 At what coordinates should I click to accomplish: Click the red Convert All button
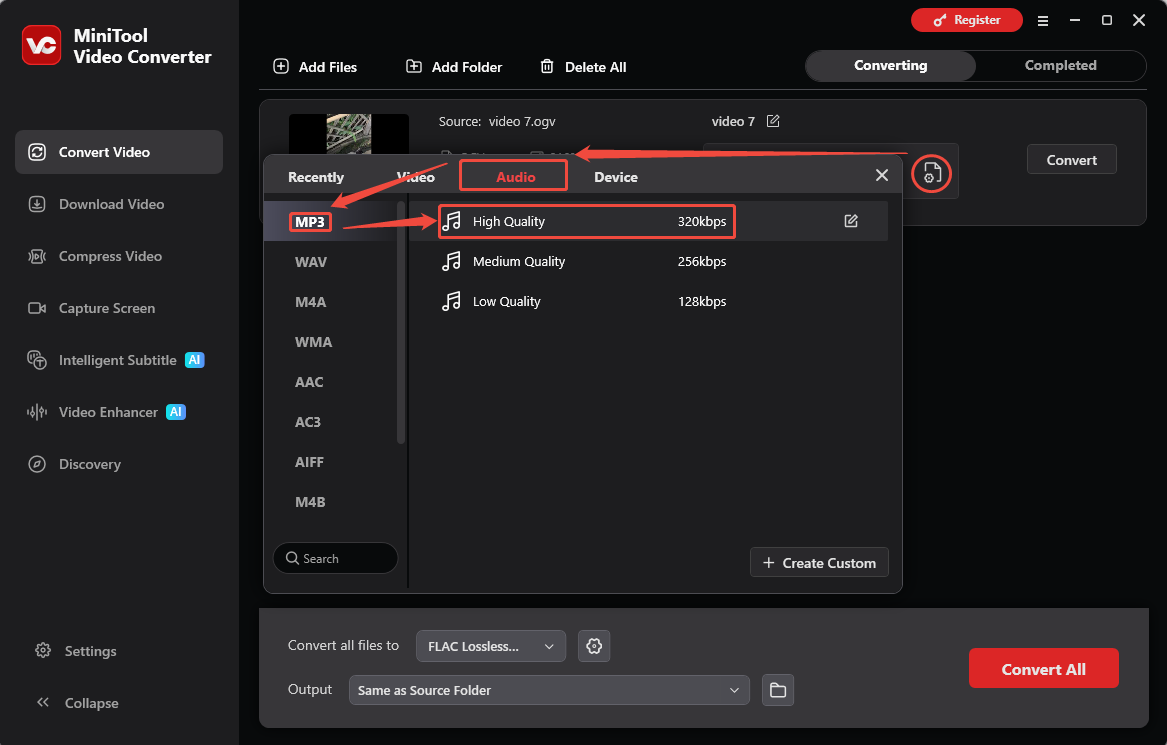[x=1043, y=668]
